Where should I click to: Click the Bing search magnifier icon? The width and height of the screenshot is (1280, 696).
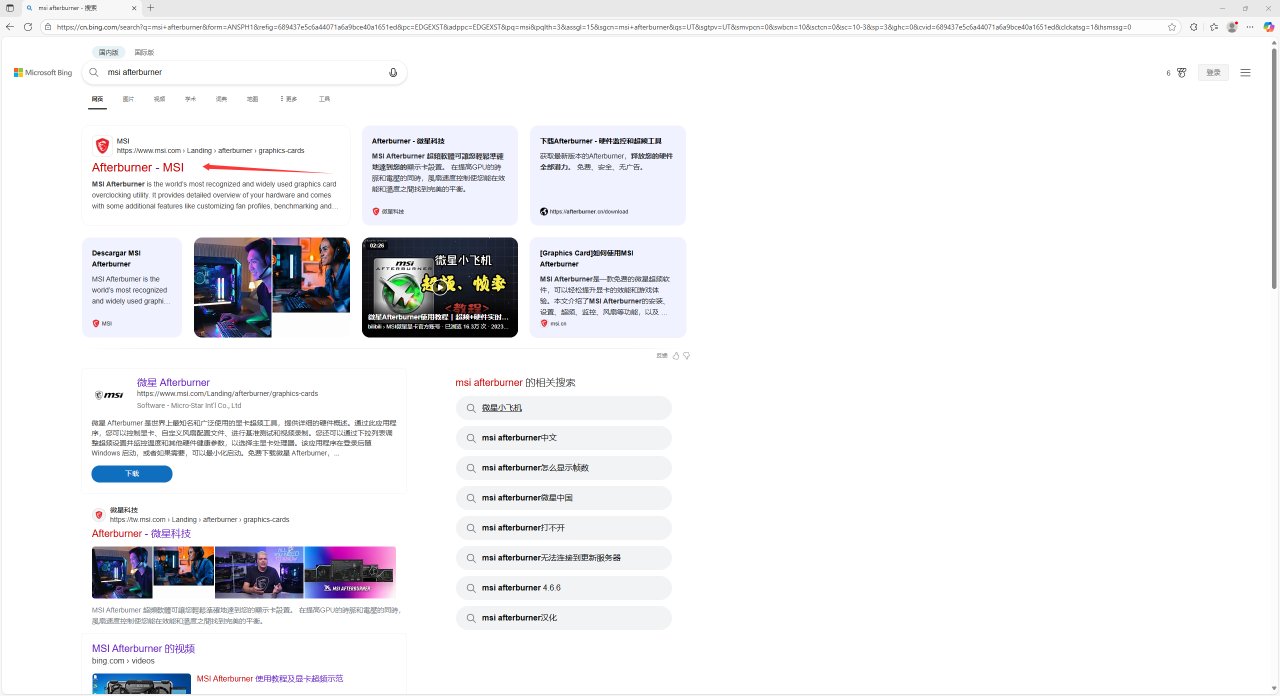click(x=94, y=72)
